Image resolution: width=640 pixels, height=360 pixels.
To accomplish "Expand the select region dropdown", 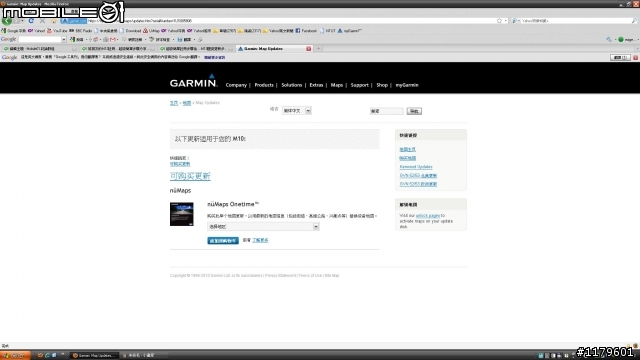I will 263,227.
